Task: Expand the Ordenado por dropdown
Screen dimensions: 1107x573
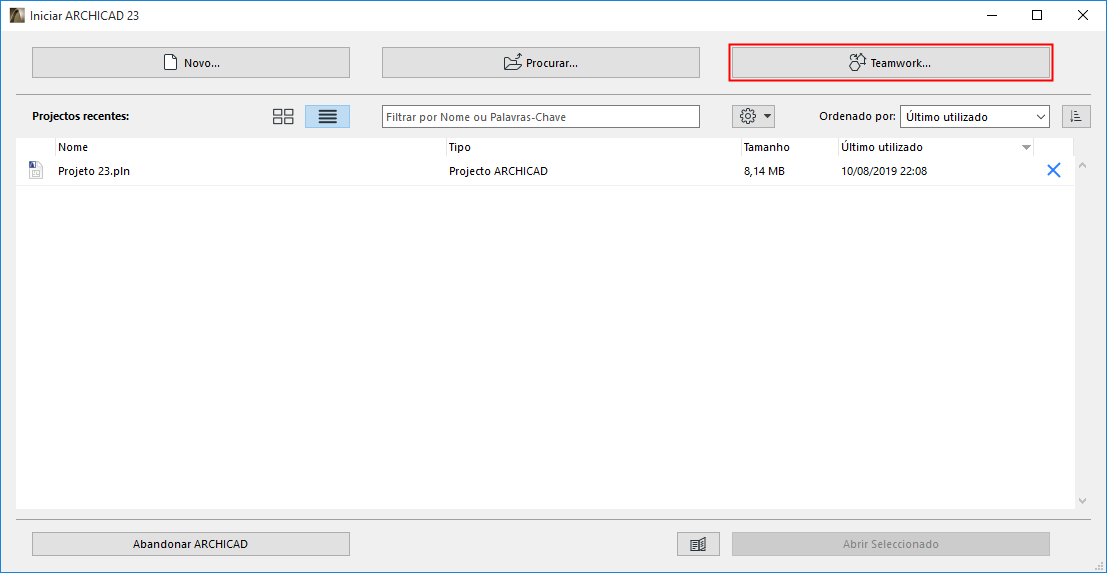Action: (975, 116)
